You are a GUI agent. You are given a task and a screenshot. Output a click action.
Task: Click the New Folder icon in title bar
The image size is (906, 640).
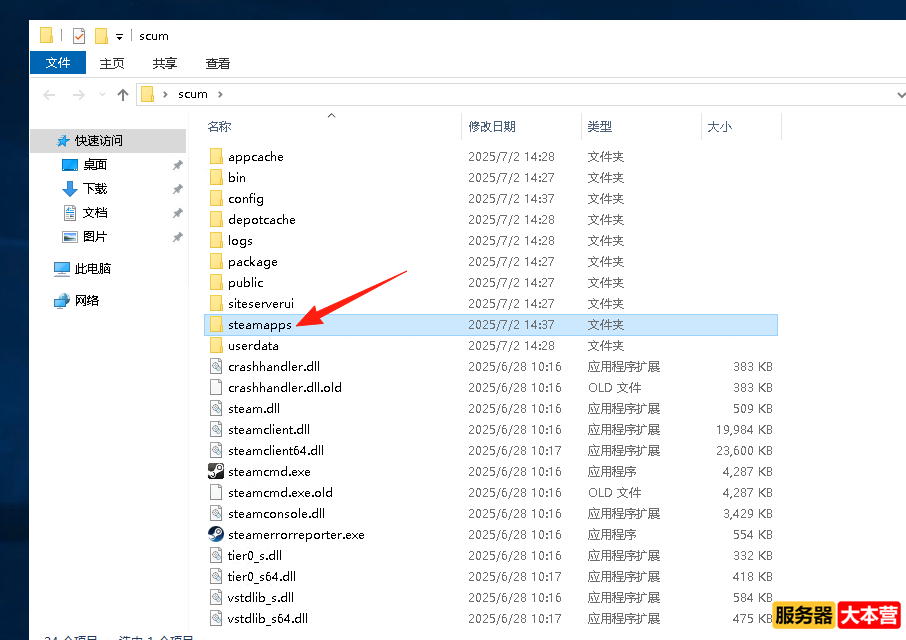(101, 36)
